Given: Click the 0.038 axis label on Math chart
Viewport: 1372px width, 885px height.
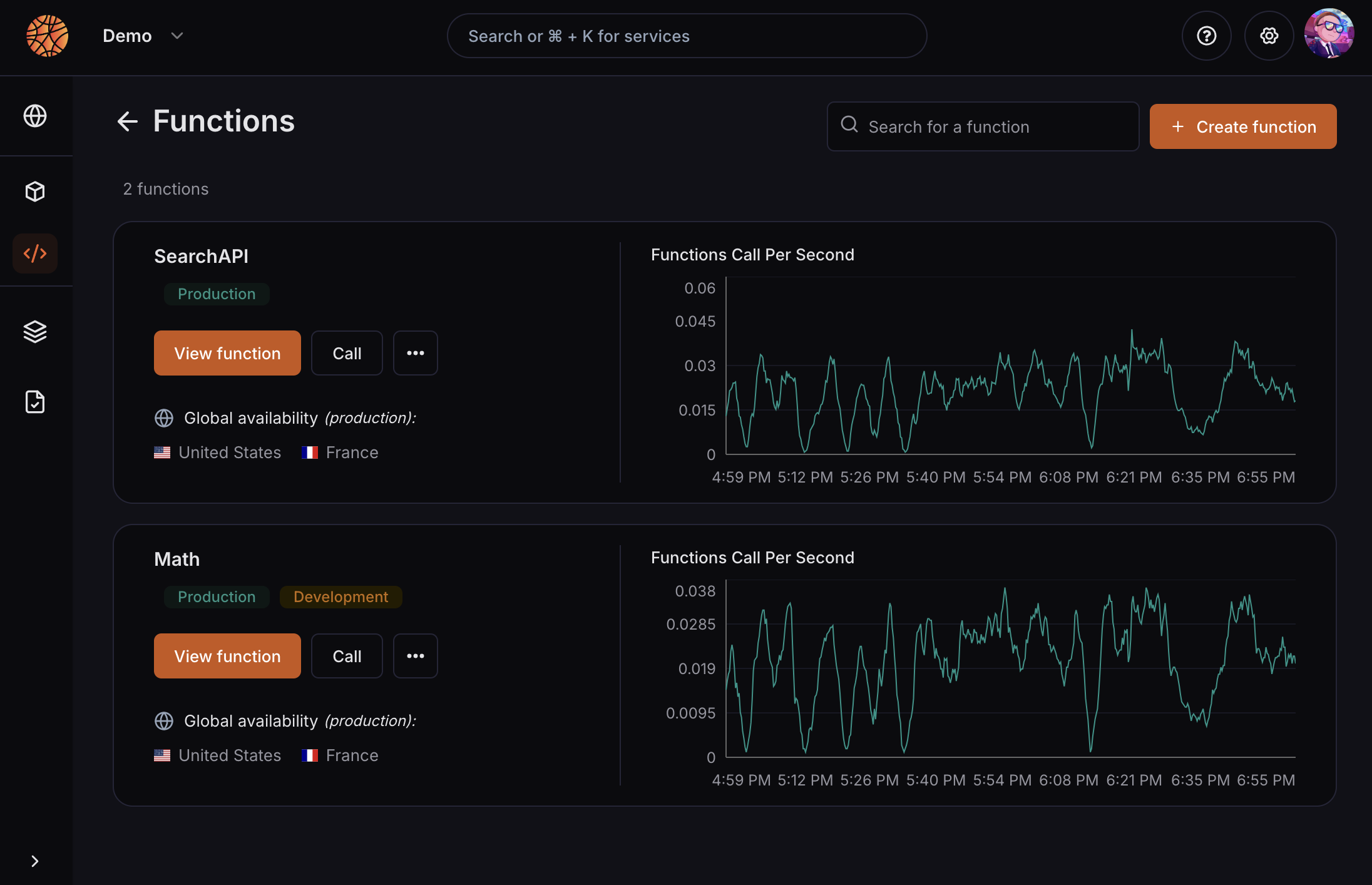Looking at the screenshot, I should pyautogui.click(x=695, y=591).
